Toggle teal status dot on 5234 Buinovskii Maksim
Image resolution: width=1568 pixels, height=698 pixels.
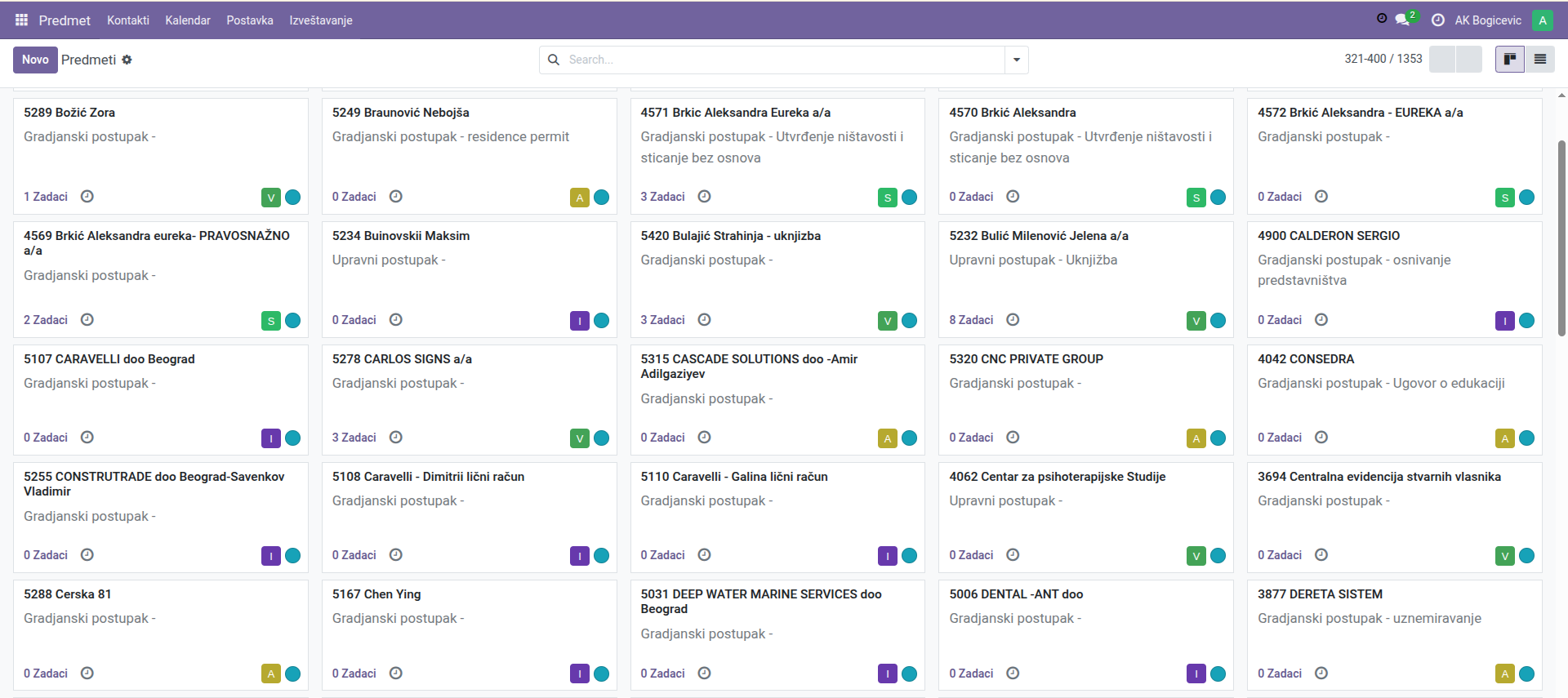tap(602, 321)
